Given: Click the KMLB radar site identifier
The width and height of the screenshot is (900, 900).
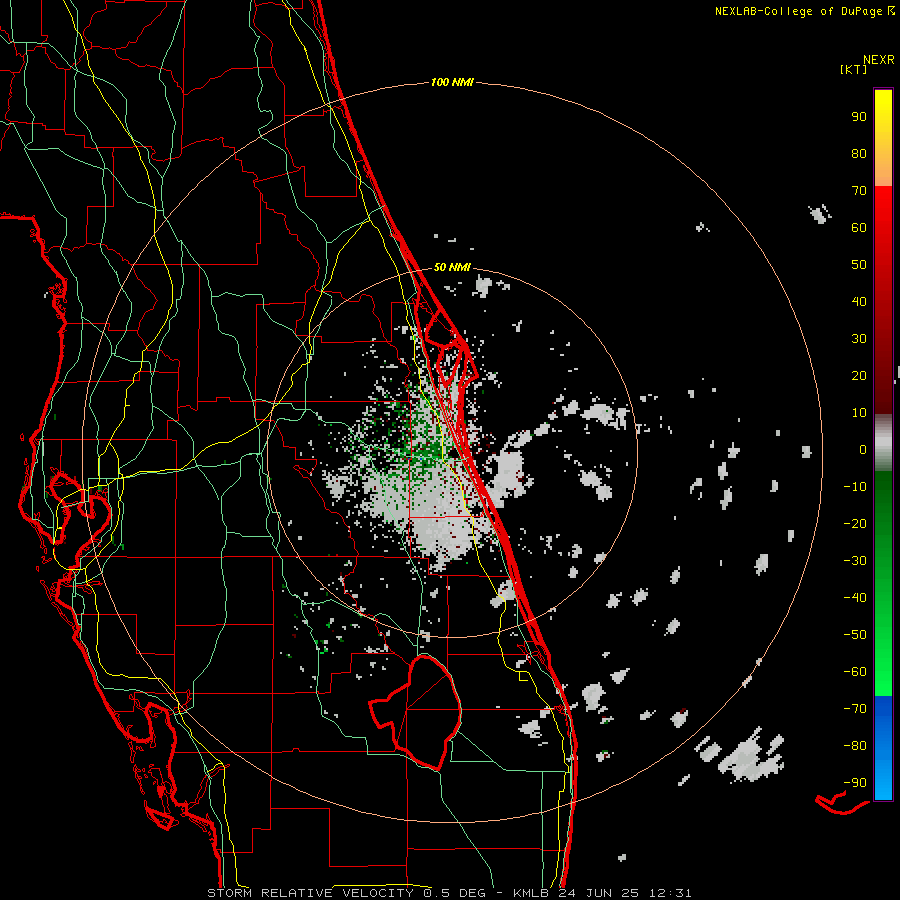Looking at the screenshot, I should [532, 893].
